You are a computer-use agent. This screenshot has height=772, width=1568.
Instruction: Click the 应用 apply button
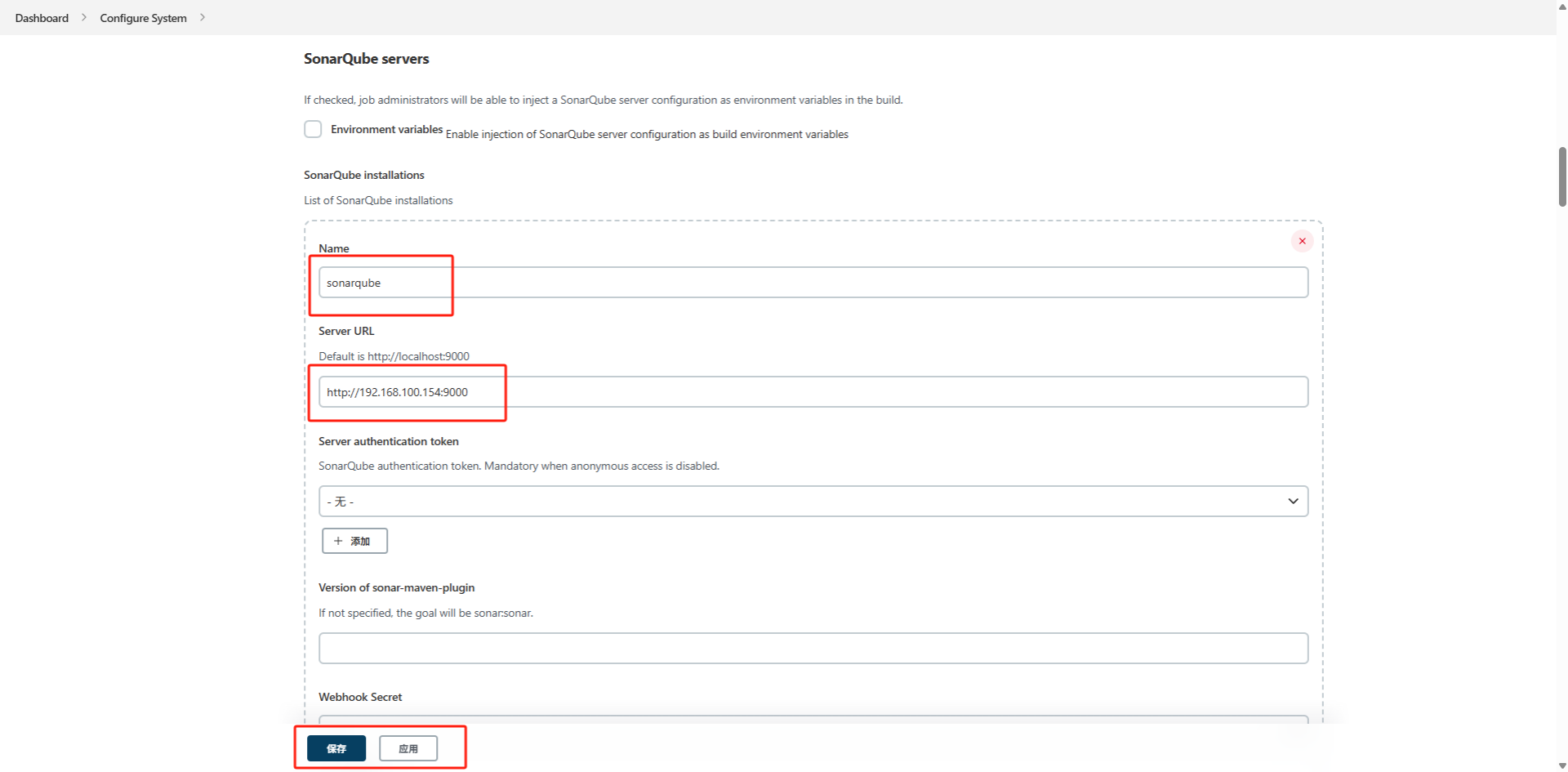pyautogui.click(x=408, y=748)
